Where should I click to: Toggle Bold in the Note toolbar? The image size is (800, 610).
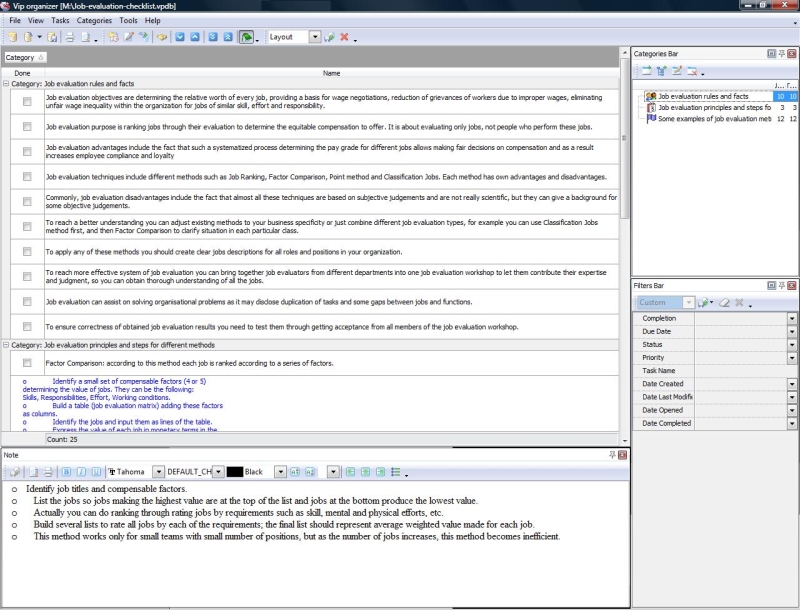[x=67, y=471]
